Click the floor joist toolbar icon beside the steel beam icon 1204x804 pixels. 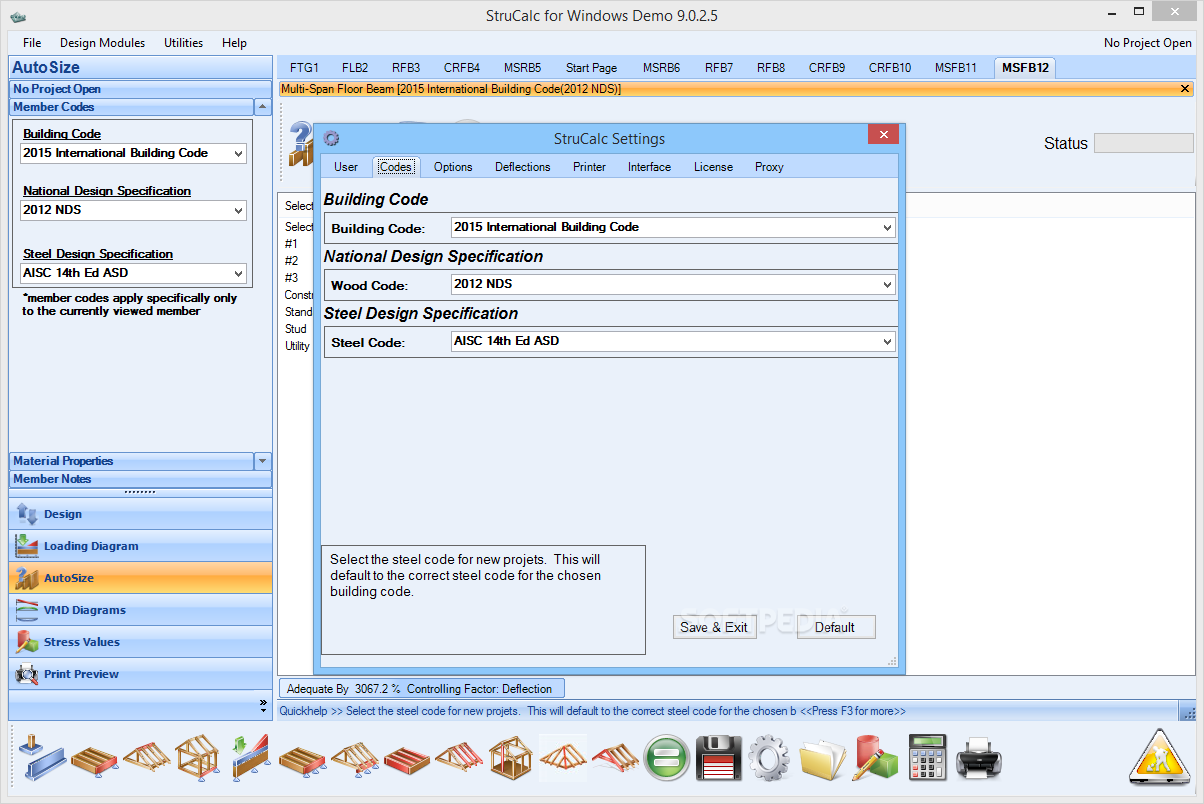[95, 759]
